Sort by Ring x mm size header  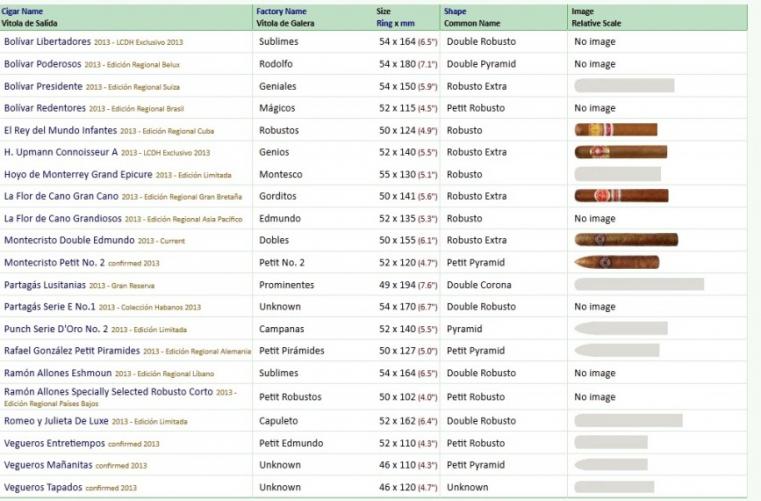pyautogui.click(x=395, y=23)
